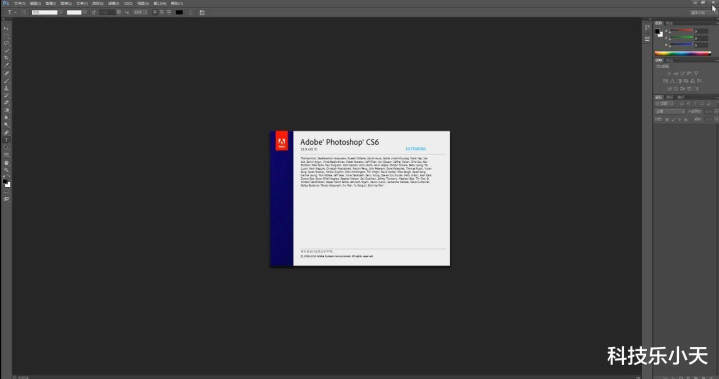Center text in options bar
Viewport: 719px width, 379px height.
tap(161, 12)
